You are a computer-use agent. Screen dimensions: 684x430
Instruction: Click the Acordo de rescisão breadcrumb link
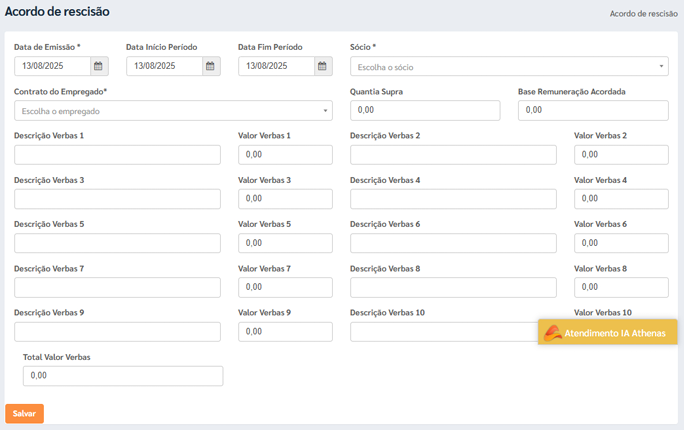pyautogui.click(x=643, y=14)
